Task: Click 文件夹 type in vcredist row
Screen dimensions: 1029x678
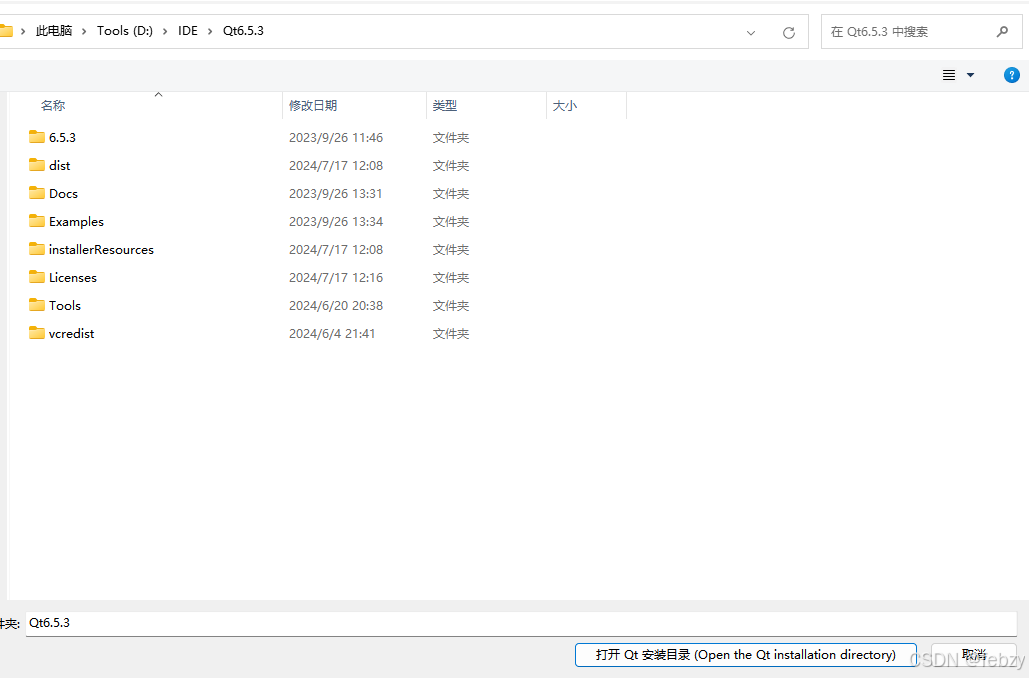Action: tap(451, 333)
